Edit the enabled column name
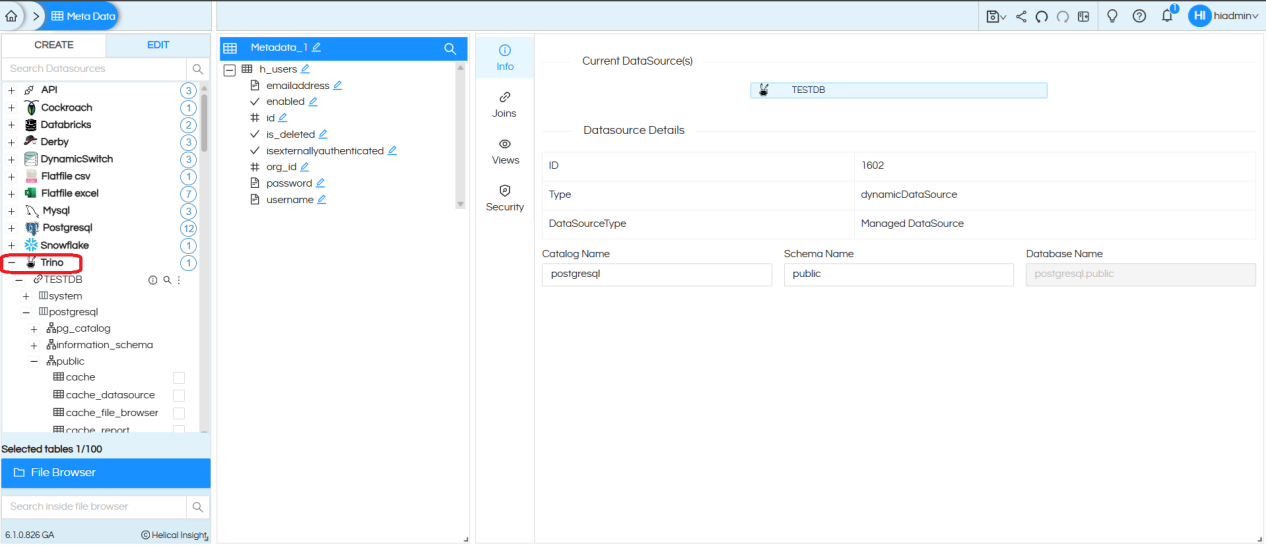This screenshot has width=1266, height=546. [x=313, y=102]
